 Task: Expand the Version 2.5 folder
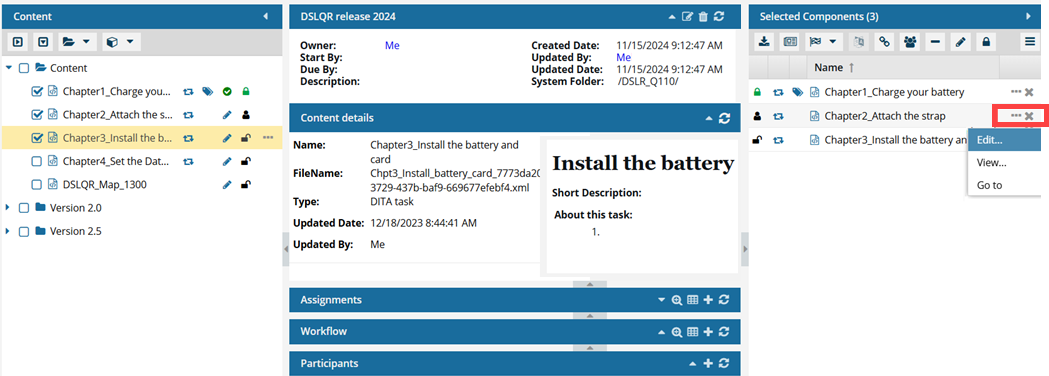click(8, 231)
